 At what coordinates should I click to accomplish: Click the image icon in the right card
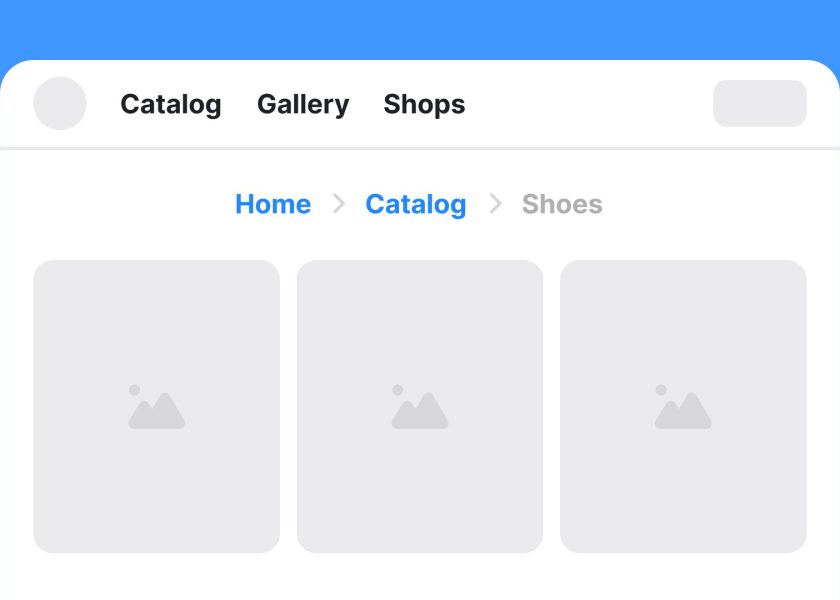pyautogui.click(x=683, y=407)
